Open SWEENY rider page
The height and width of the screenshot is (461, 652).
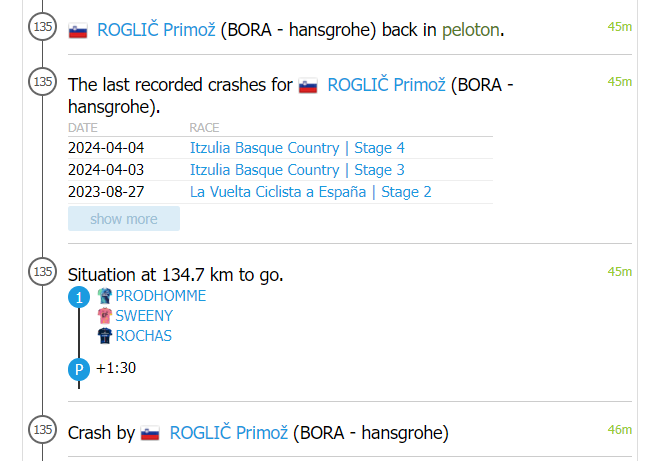tap(144, 316)
